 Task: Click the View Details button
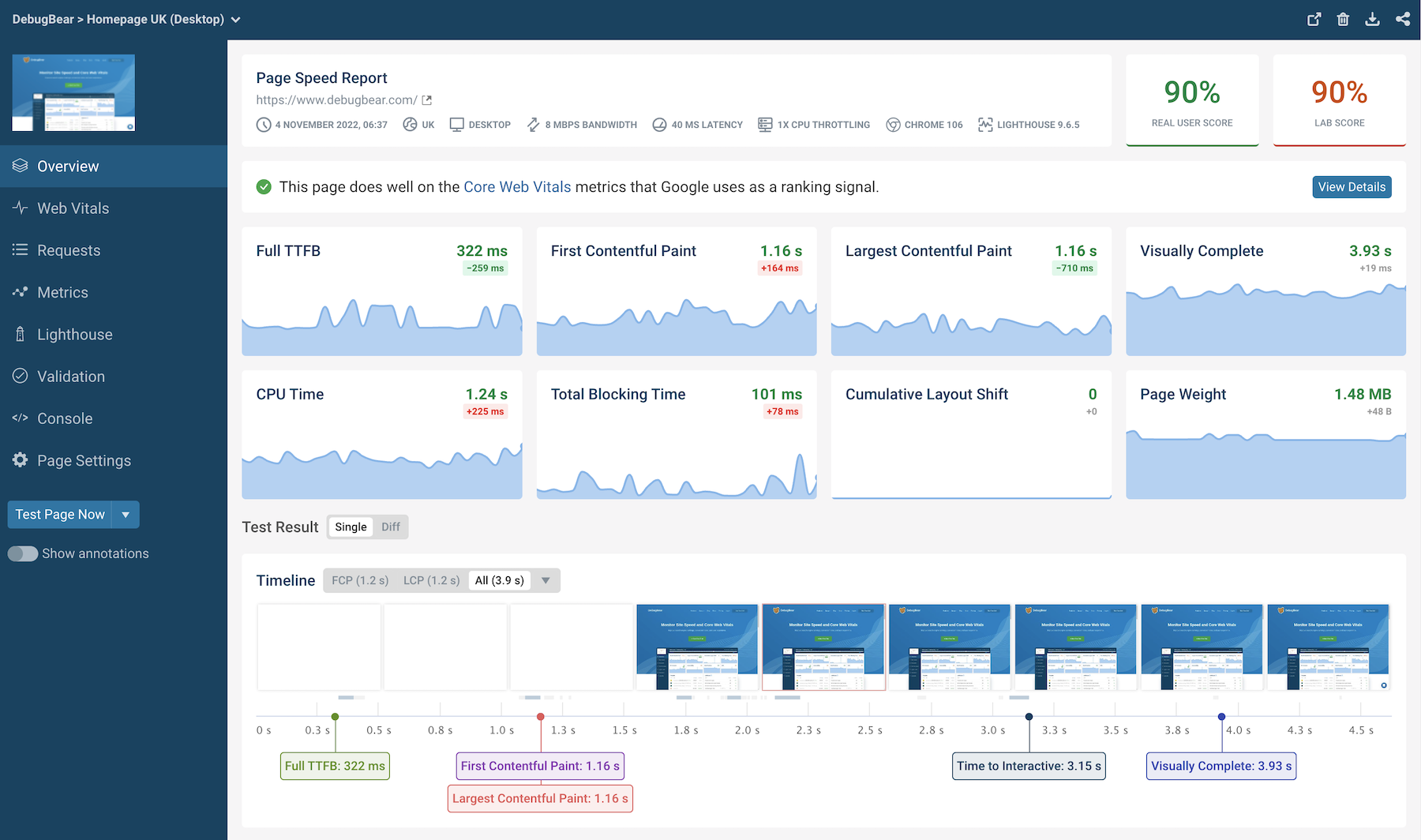[x=1352, y=187]
